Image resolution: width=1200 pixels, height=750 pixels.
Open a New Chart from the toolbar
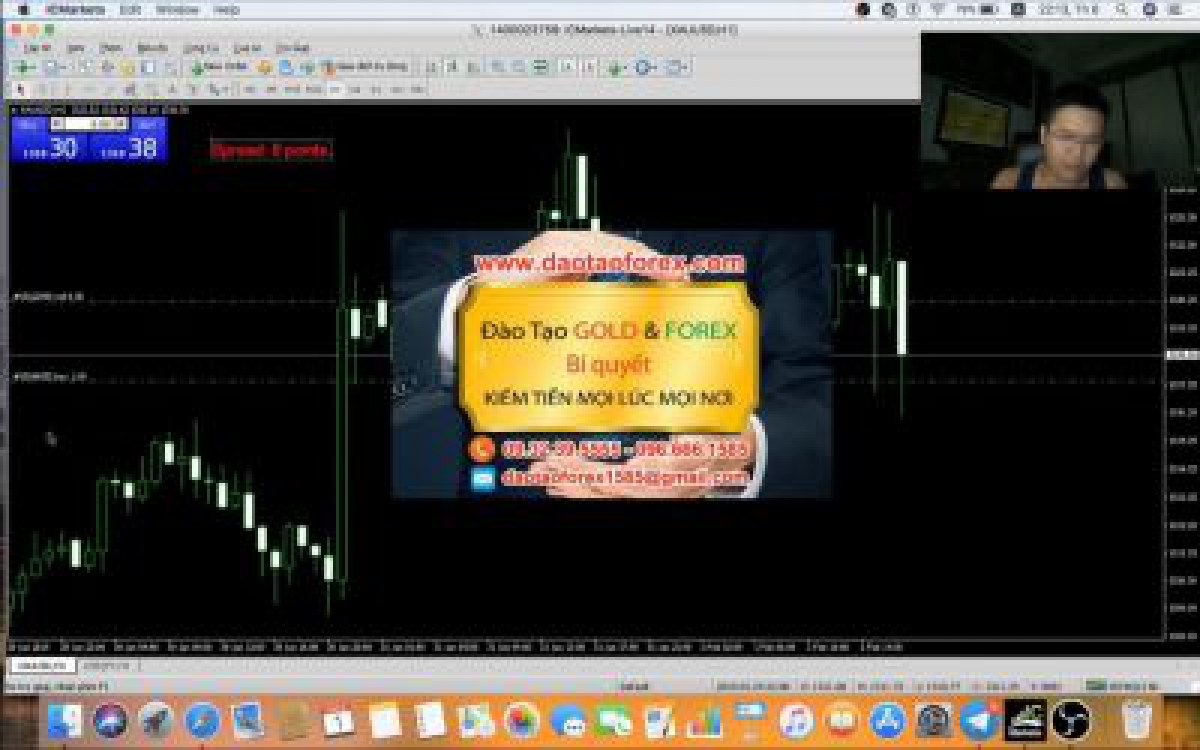[23, 67]
